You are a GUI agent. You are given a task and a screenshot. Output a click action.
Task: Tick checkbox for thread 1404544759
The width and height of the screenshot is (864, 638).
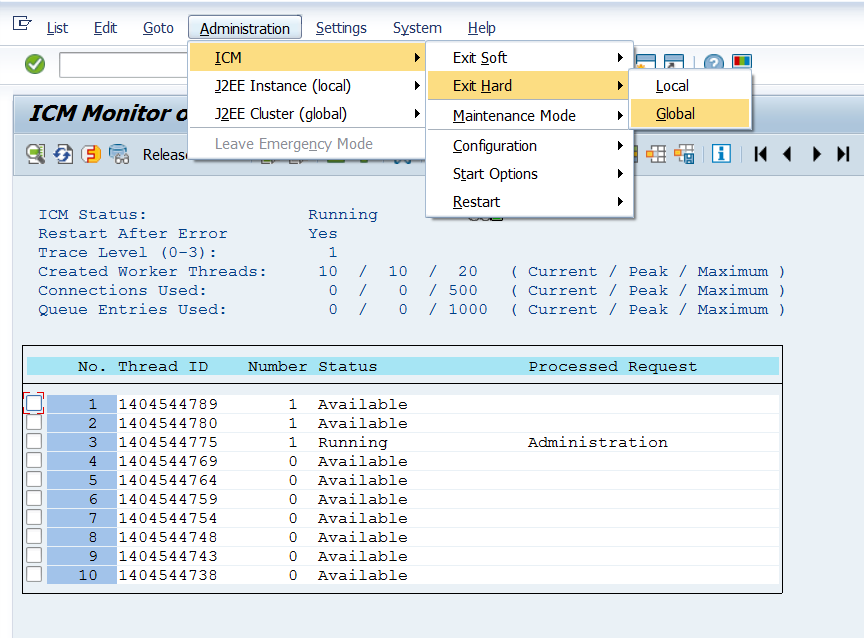click(34, 498)
